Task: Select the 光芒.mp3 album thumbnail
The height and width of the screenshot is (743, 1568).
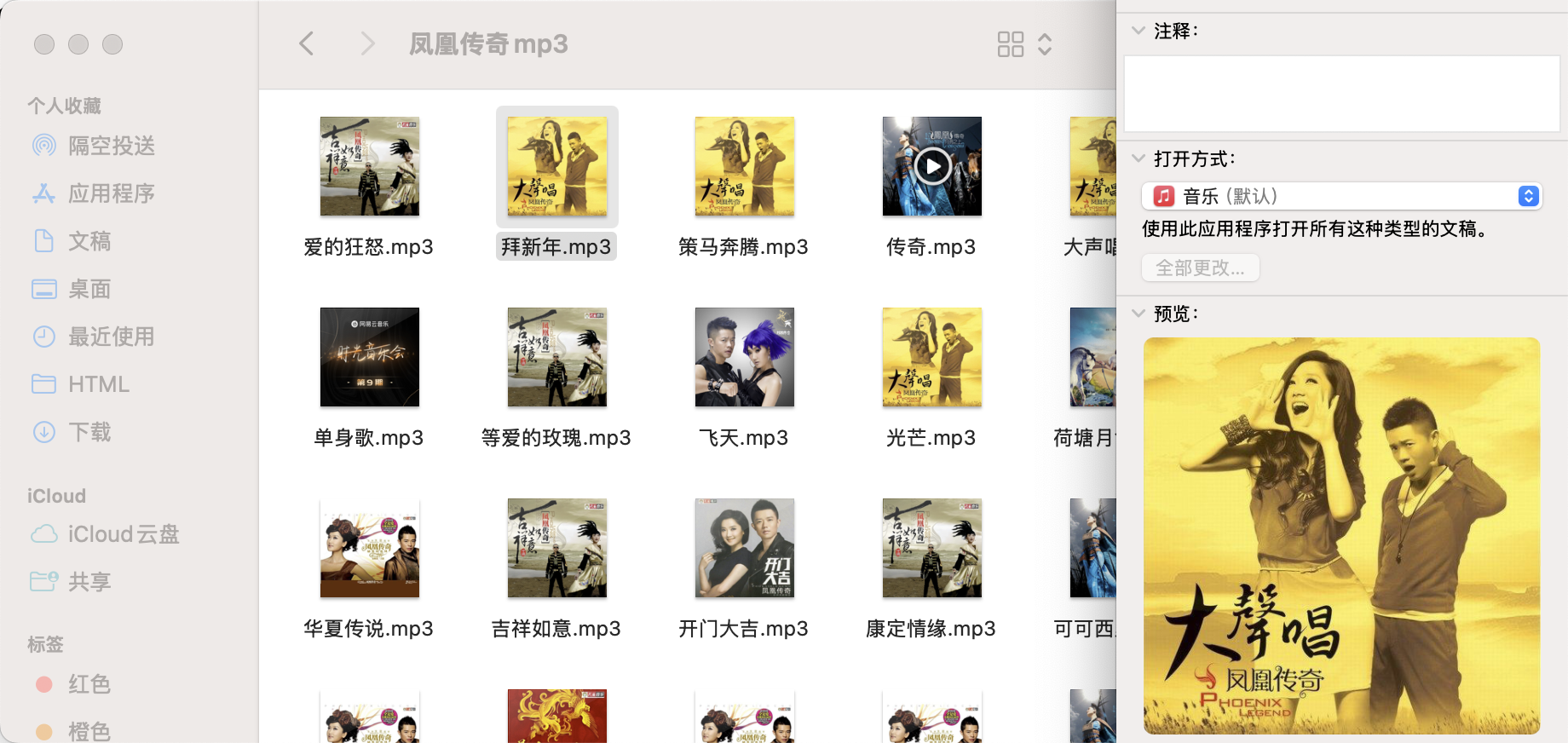Action: click(x=932, y=357)
